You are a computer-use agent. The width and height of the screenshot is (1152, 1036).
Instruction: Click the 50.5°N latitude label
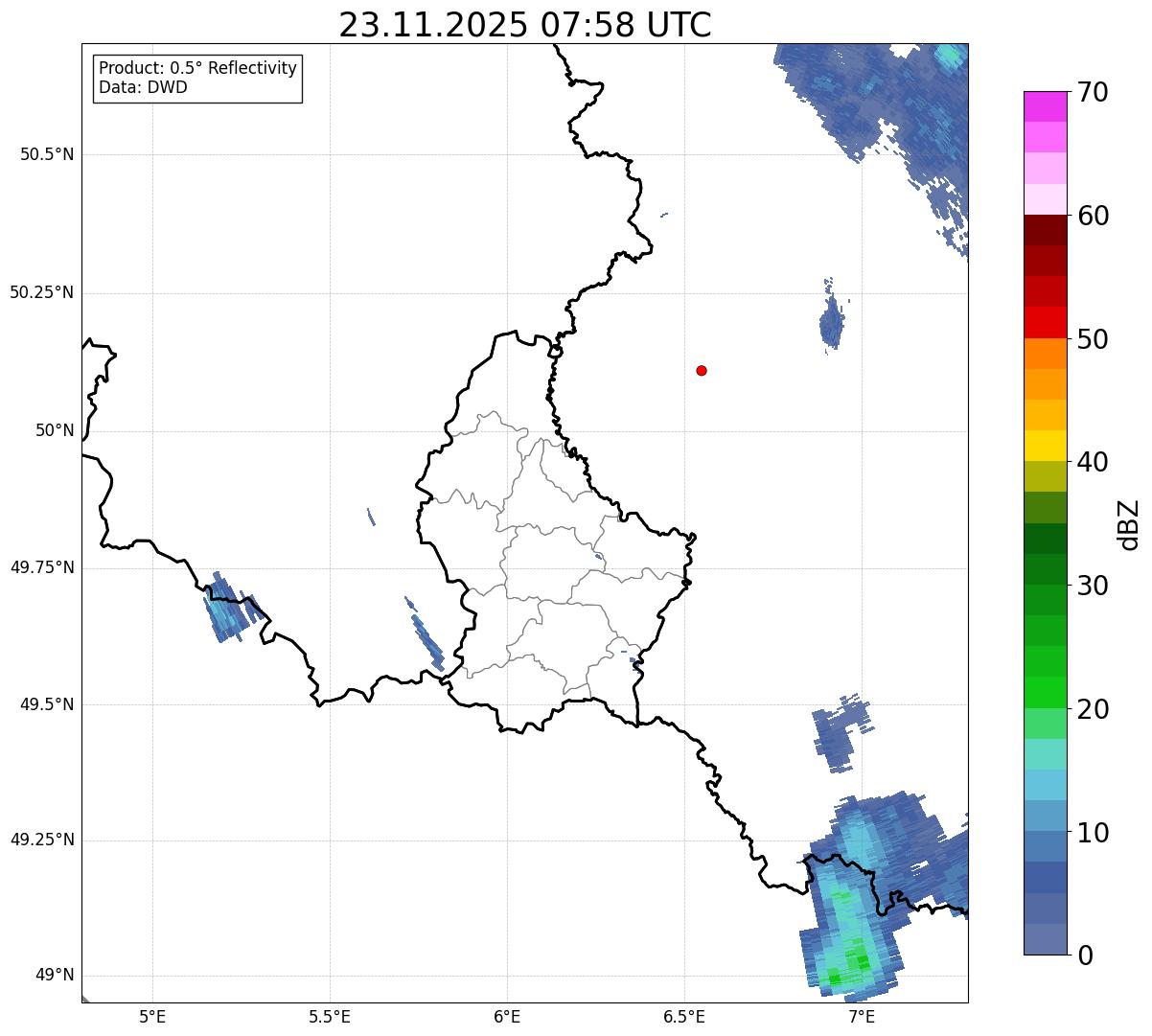[47, 154]
